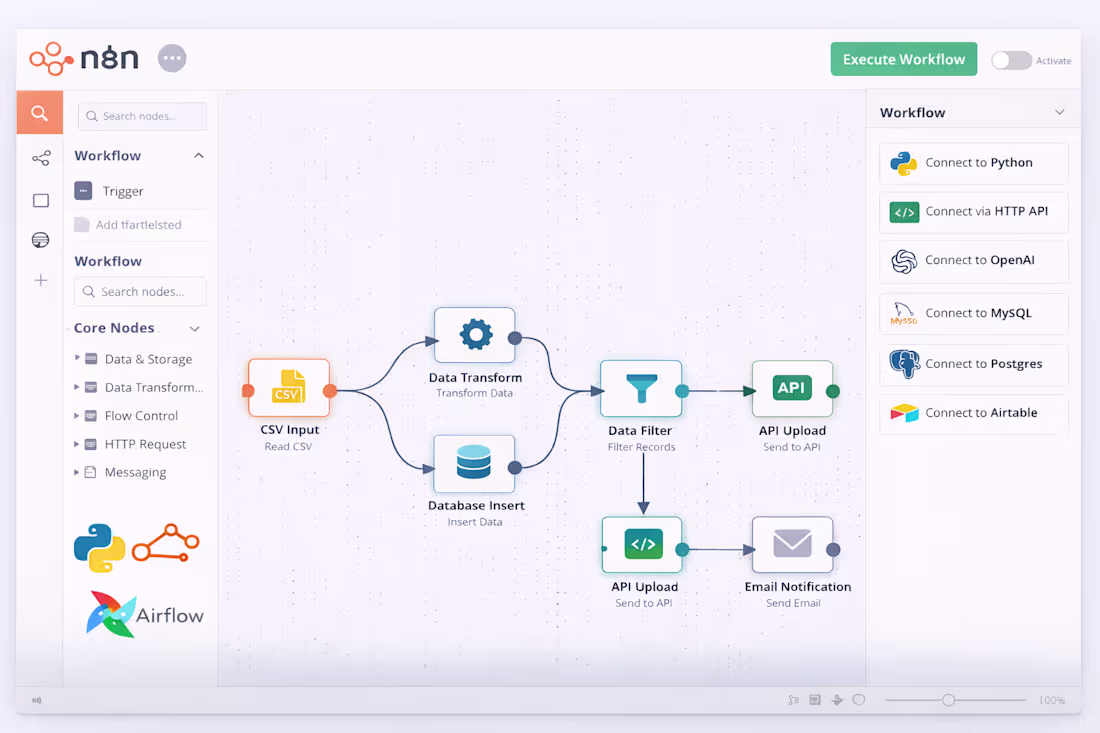This screenshot has height=733, width=1100.
Task: Click the Data Filter funnel icon
Action: tap(641, 388)
